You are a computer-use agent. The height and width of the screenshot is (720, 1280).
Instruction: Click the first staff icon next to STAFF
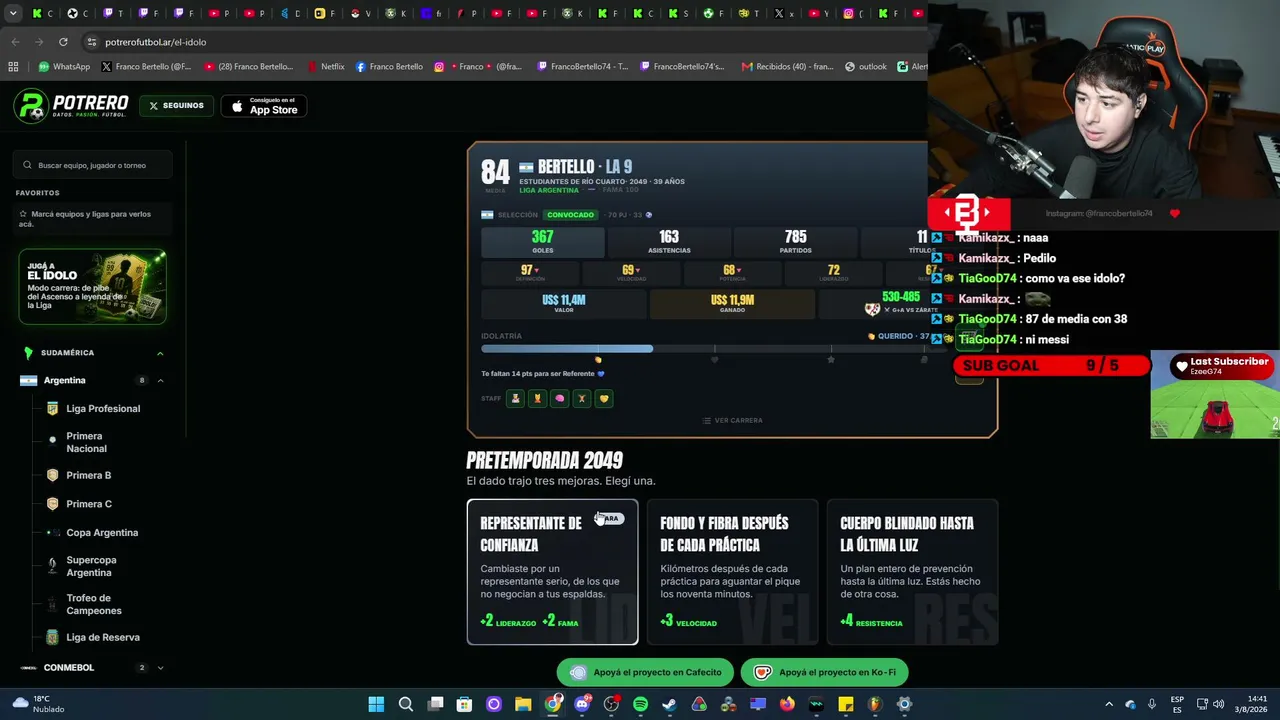click(516, 398)
